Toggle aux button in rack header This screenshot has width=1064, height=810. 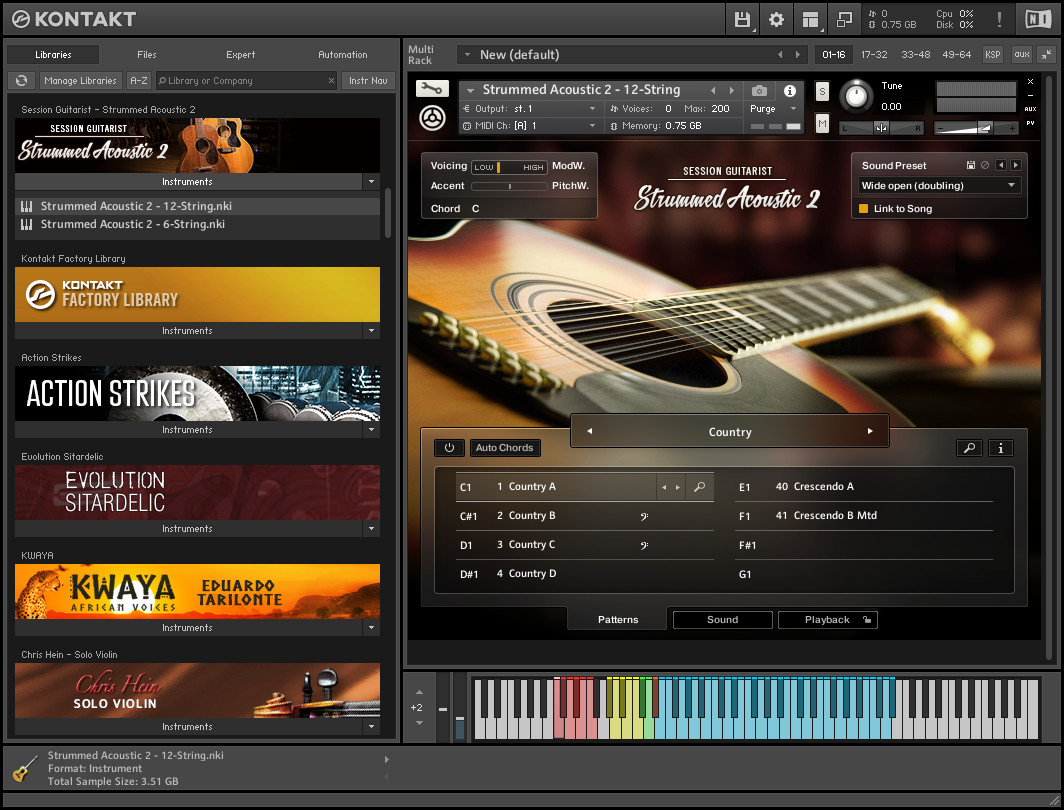pos(1022,54)
